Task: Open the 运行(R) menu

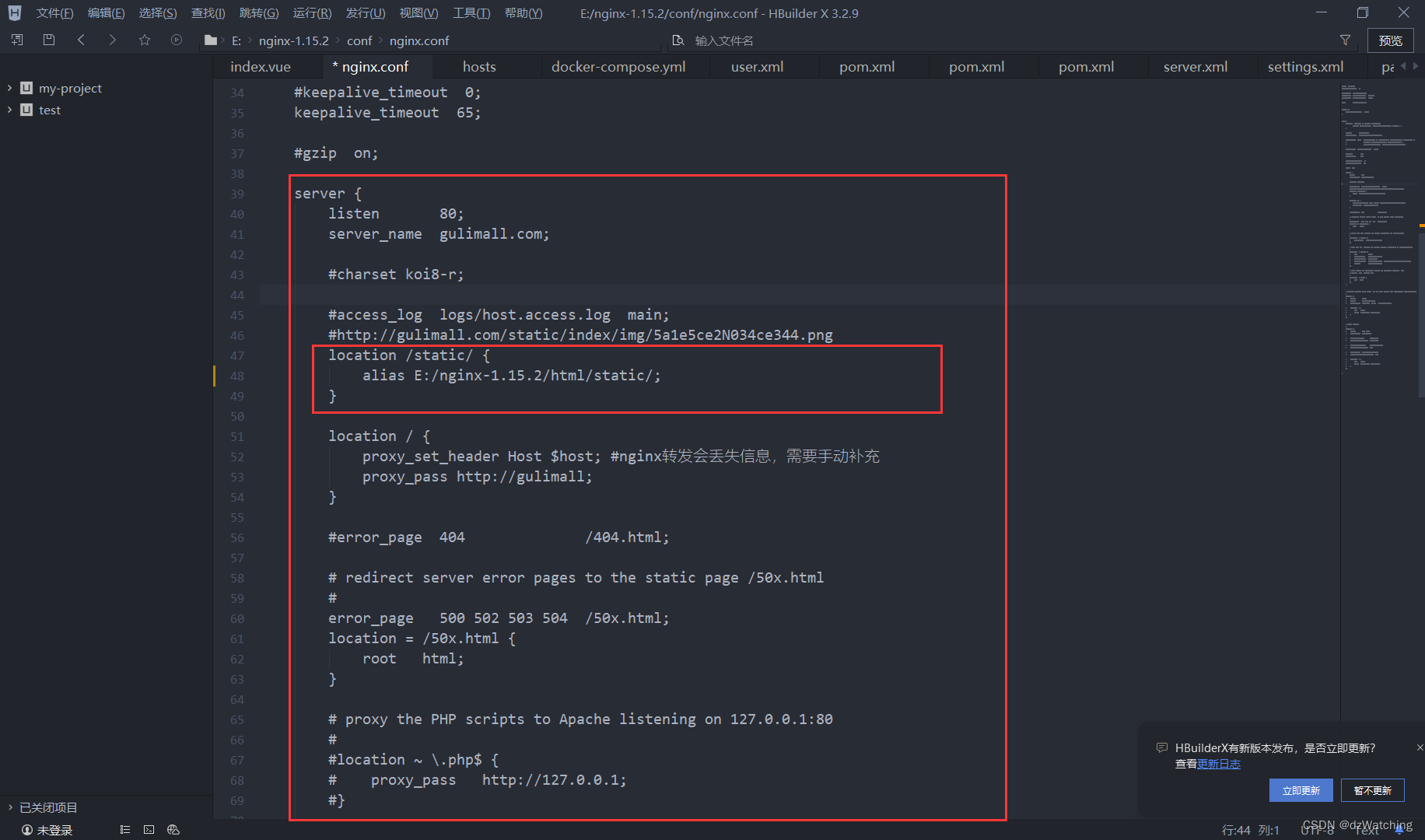Action: point(312,13)
